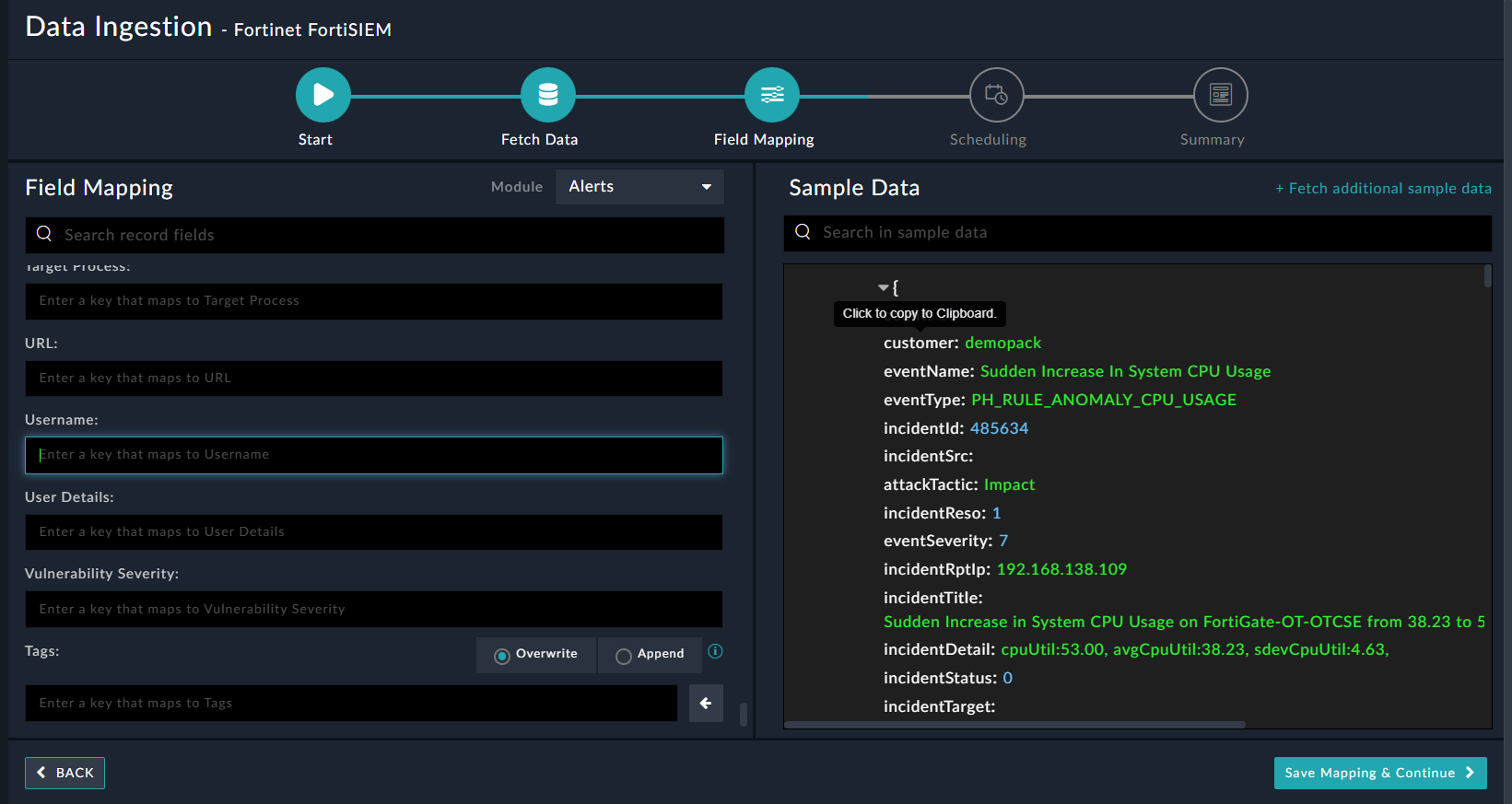Go back with the BACK button
The image size is (1512, 804).
coord(64,773)
